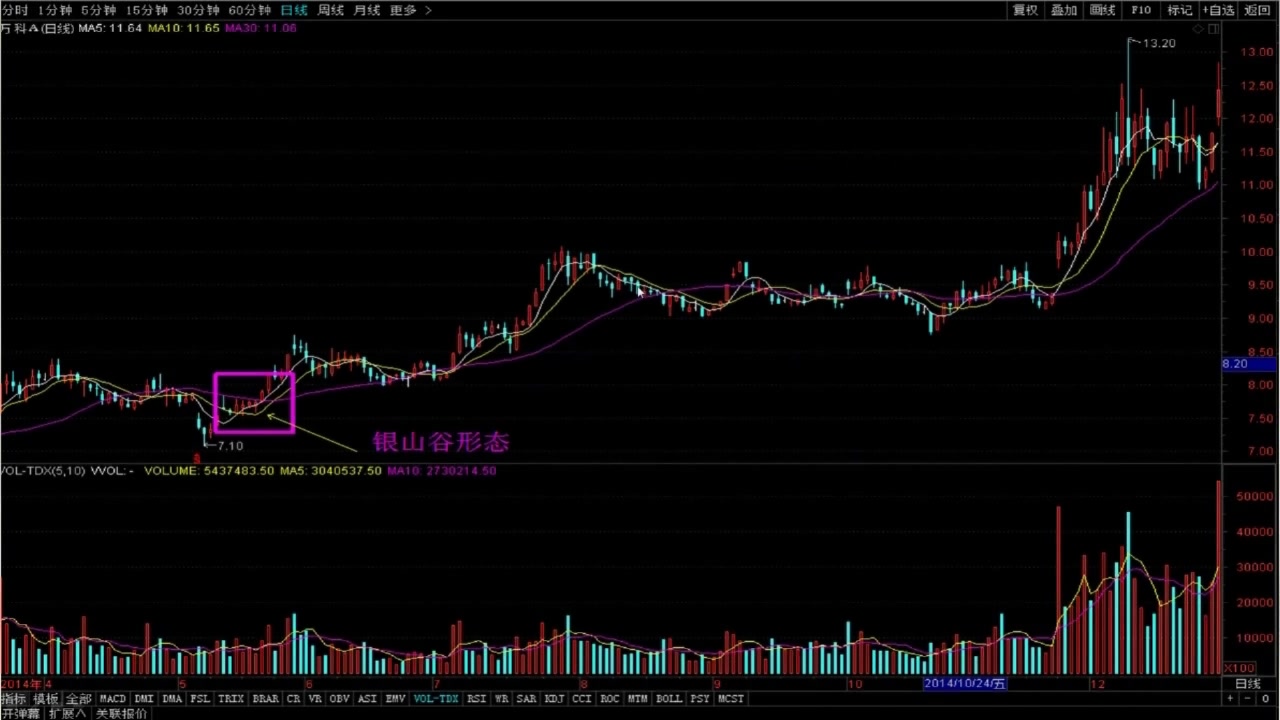Expand the arrow beside 更多
Screen dimensions: 1280x720
(x=429, y=10)
